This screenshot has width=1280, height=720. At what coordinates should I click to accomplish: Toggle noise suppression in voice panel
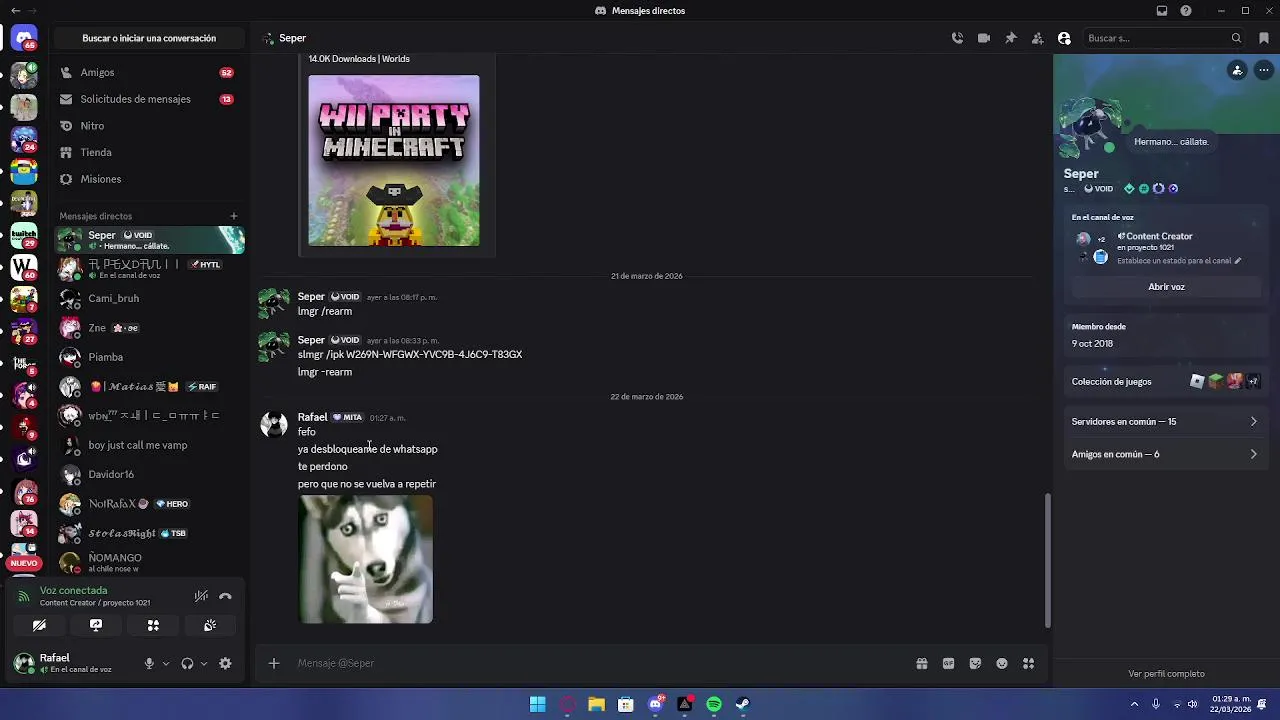pyautogui.click(x=201, y=596)
